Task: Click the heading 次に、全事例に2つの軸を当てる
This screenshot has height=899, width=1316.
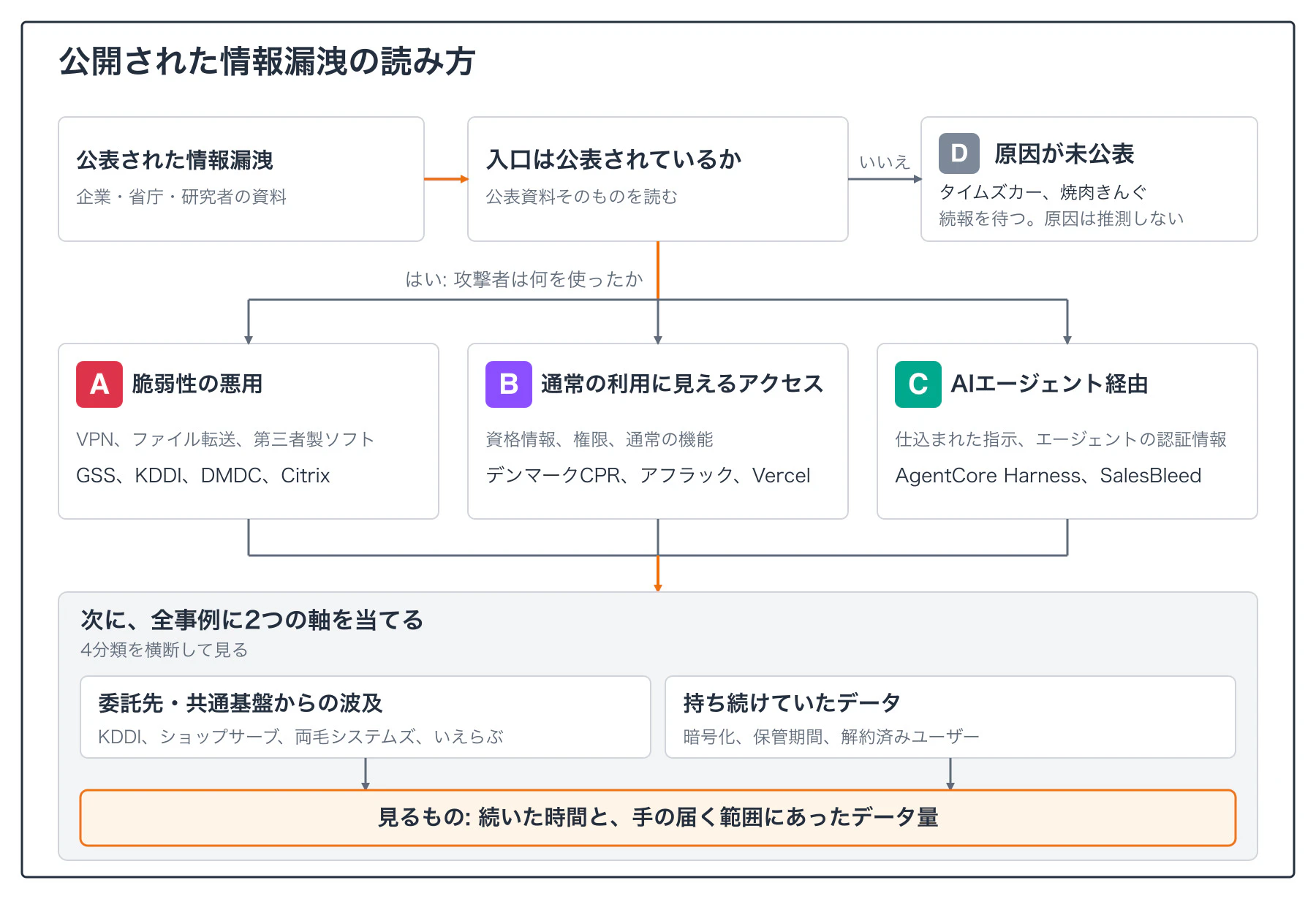Action: [252, 621]
